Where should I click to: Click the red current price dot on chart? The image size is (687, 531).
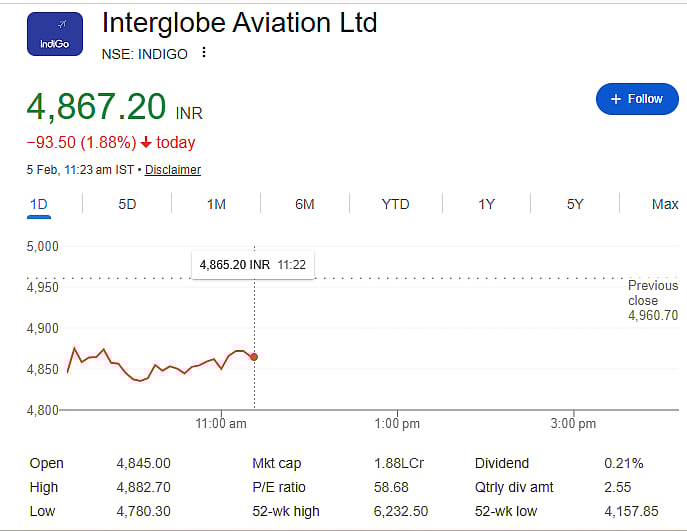[x=254, y=357]
